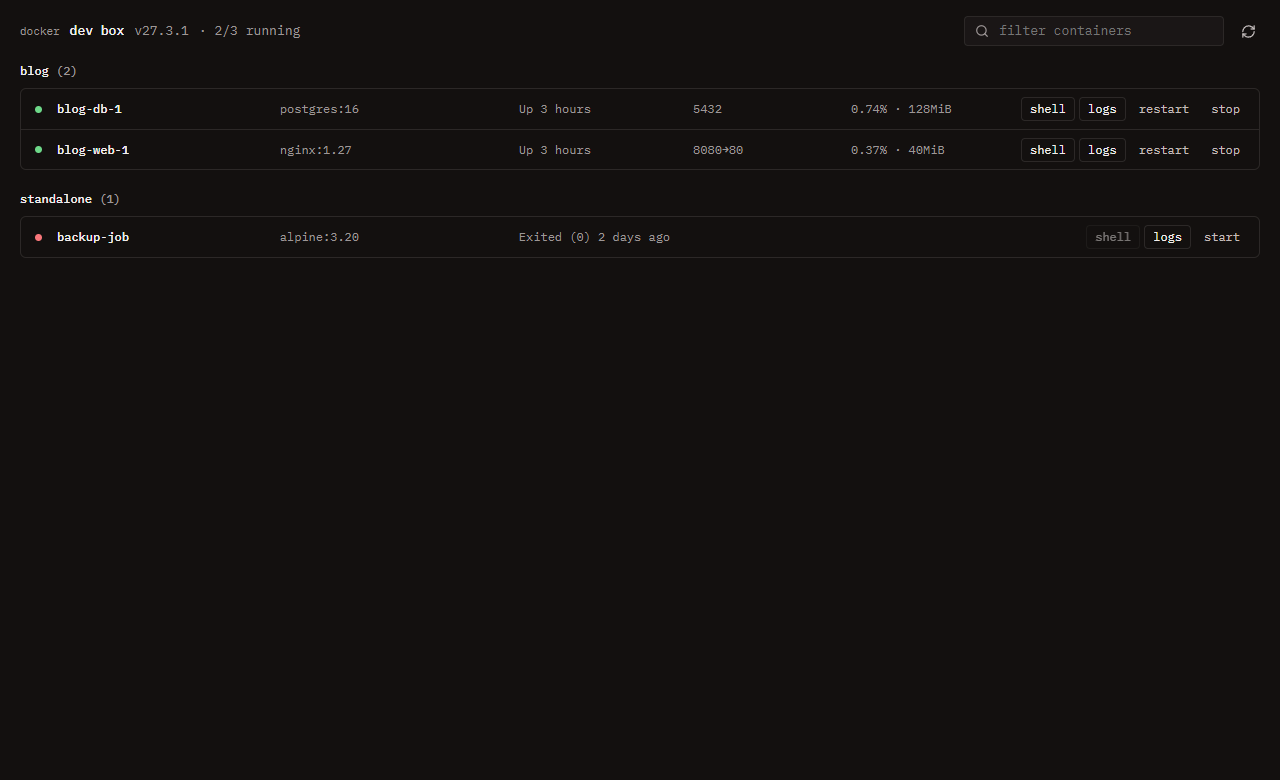Click the refresh containers icon

tap(1248, 31)
